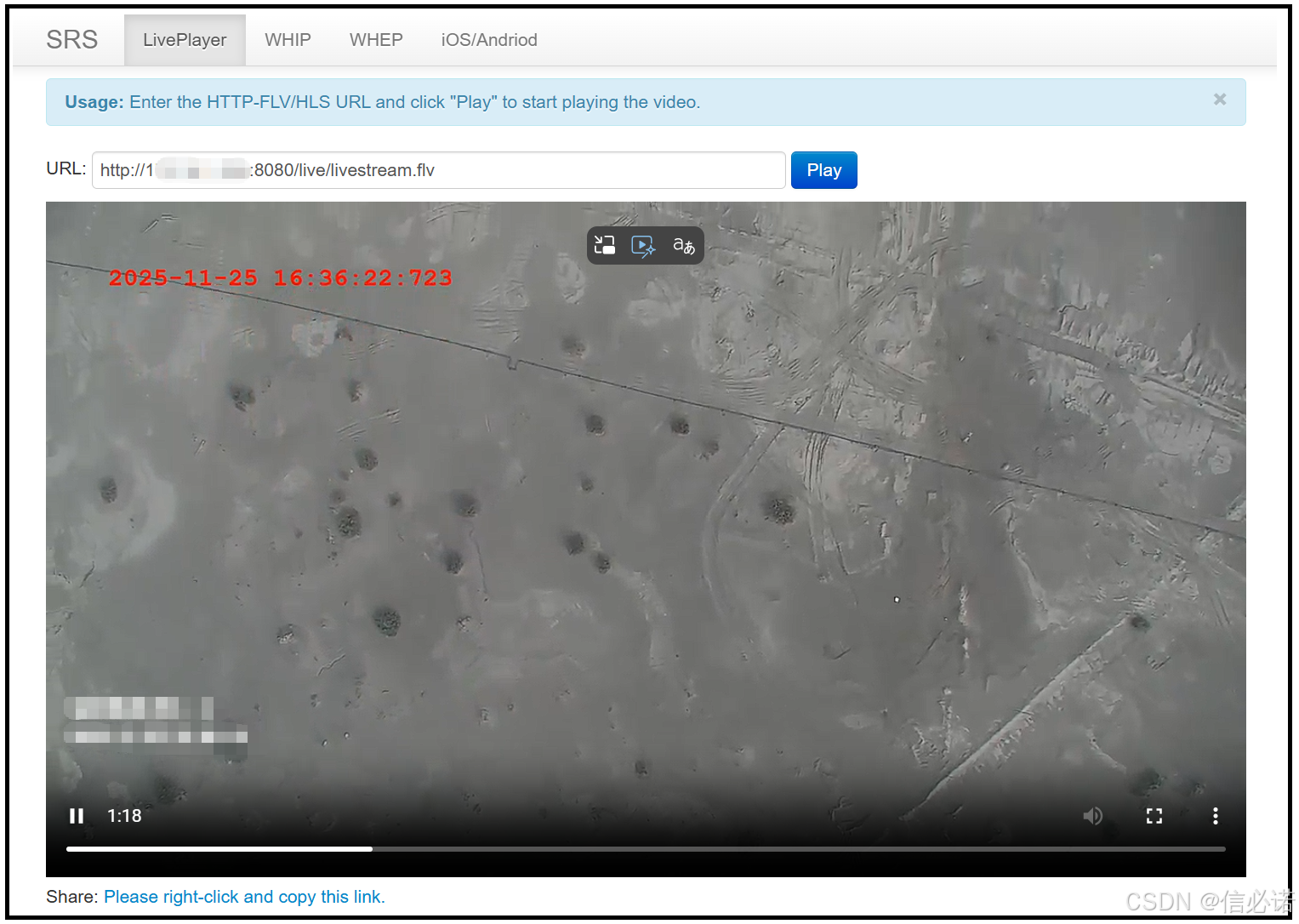Open the video more-options menu
1299x924 pixels.
pyautogui.click(x=1216, y=816)
